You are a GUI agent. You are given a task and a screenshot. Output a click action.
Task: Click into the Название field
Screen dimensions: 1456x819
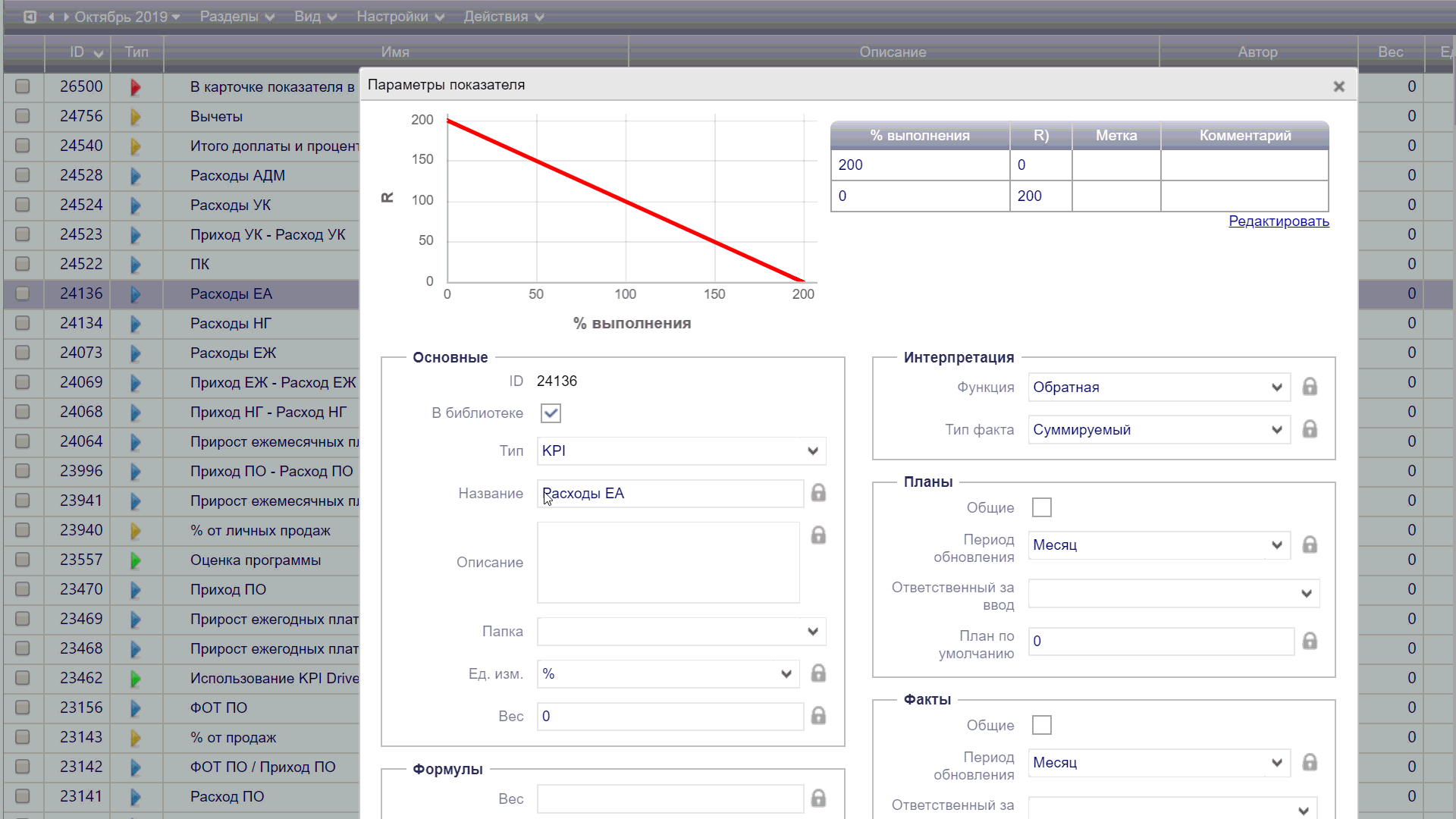670,493
